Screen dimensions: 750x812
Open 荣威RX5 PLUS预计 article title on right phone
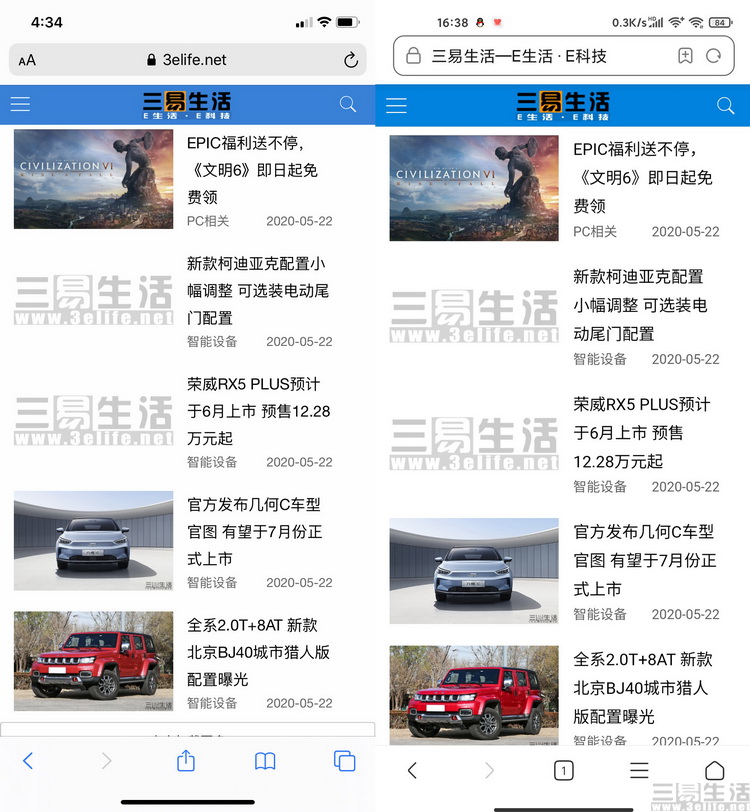pos(642,432)
